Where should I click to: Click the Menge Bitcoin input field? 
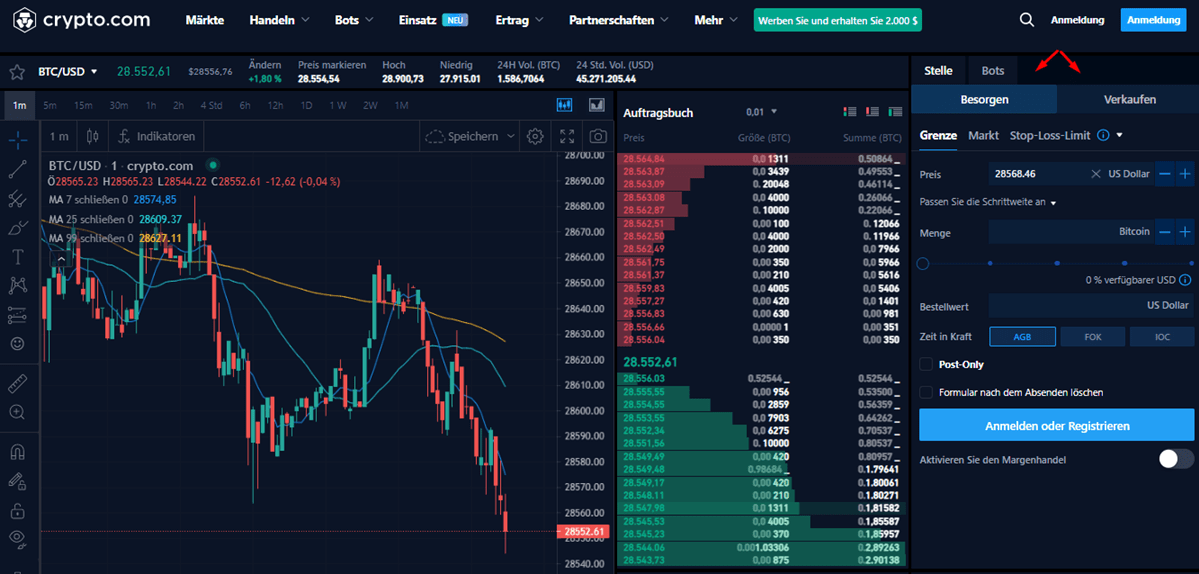pyautogui.click(x=1071, y=231)
